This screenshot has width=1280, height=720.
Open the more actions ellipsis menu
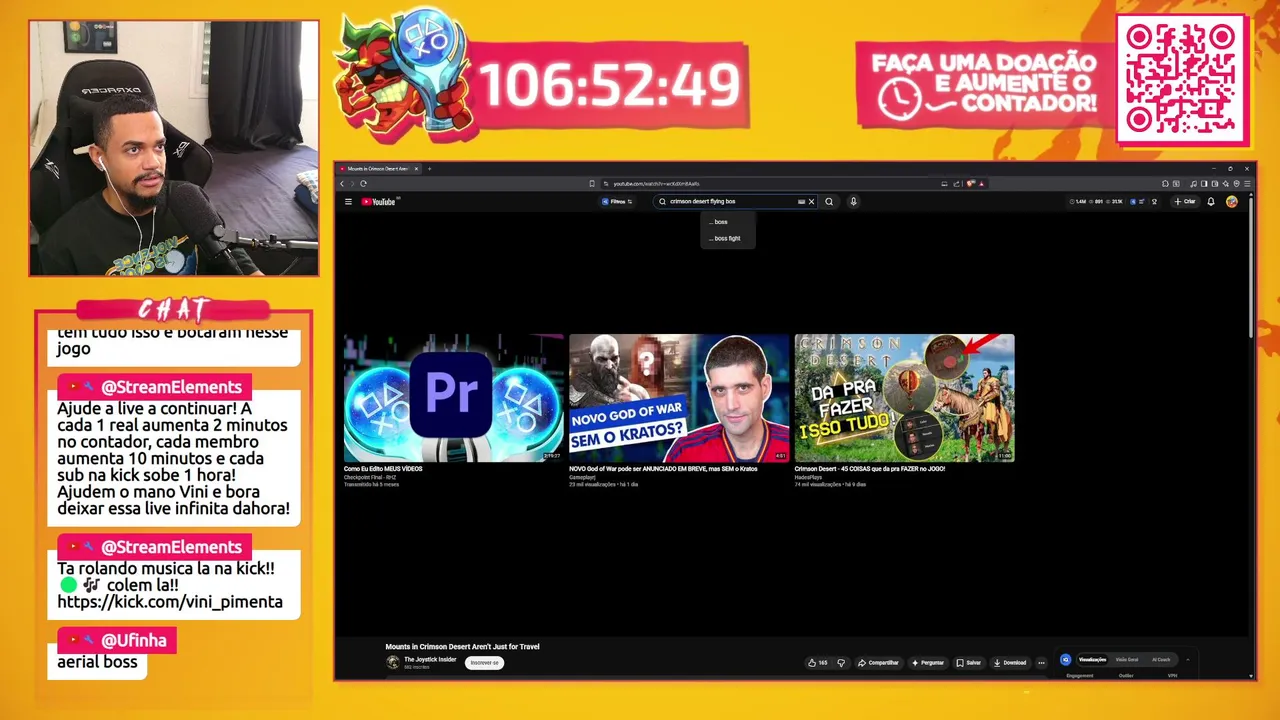[1041, 663]
